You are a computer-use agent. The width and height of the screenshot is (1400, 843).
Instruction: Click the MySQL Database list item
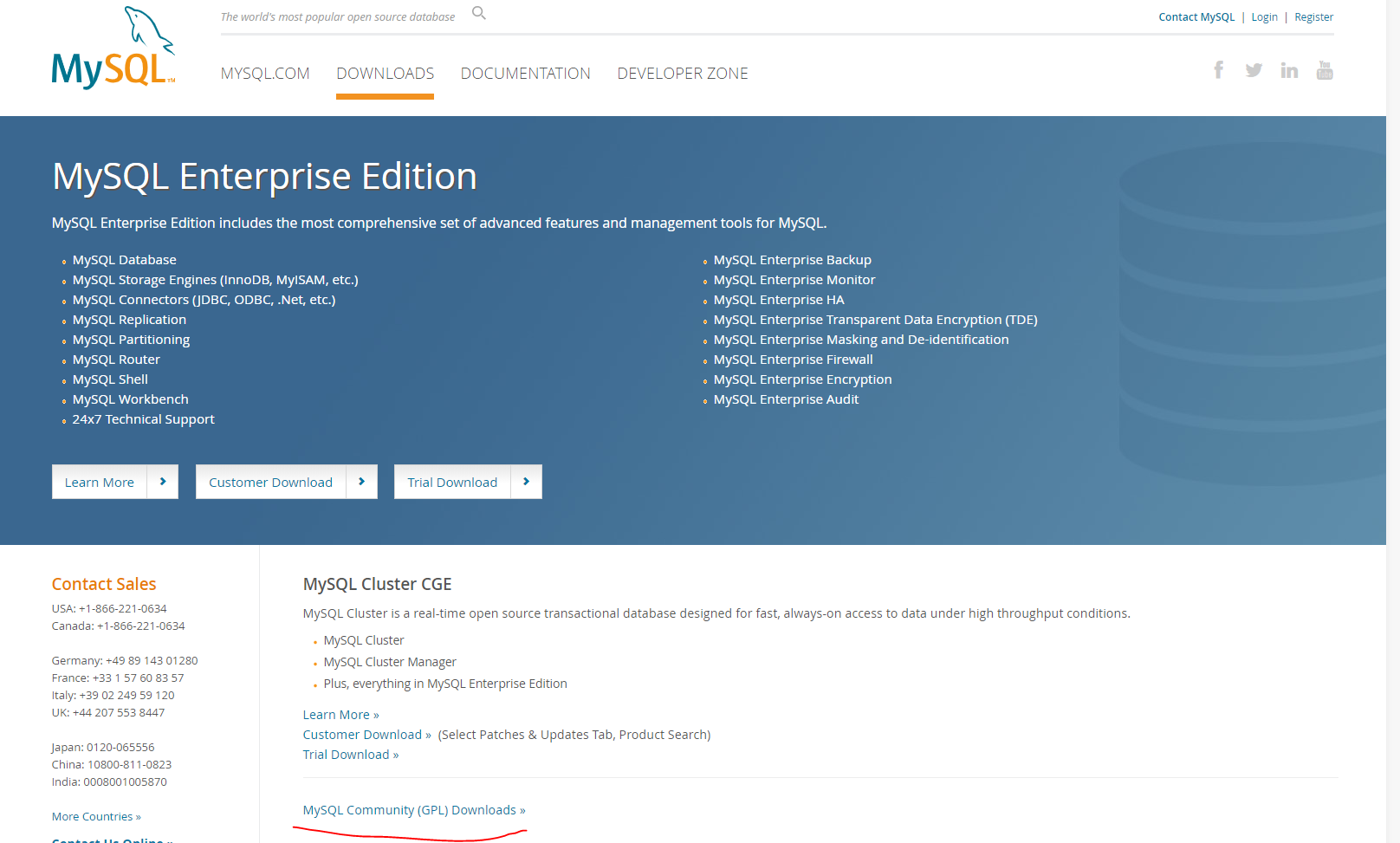point(124,260)
